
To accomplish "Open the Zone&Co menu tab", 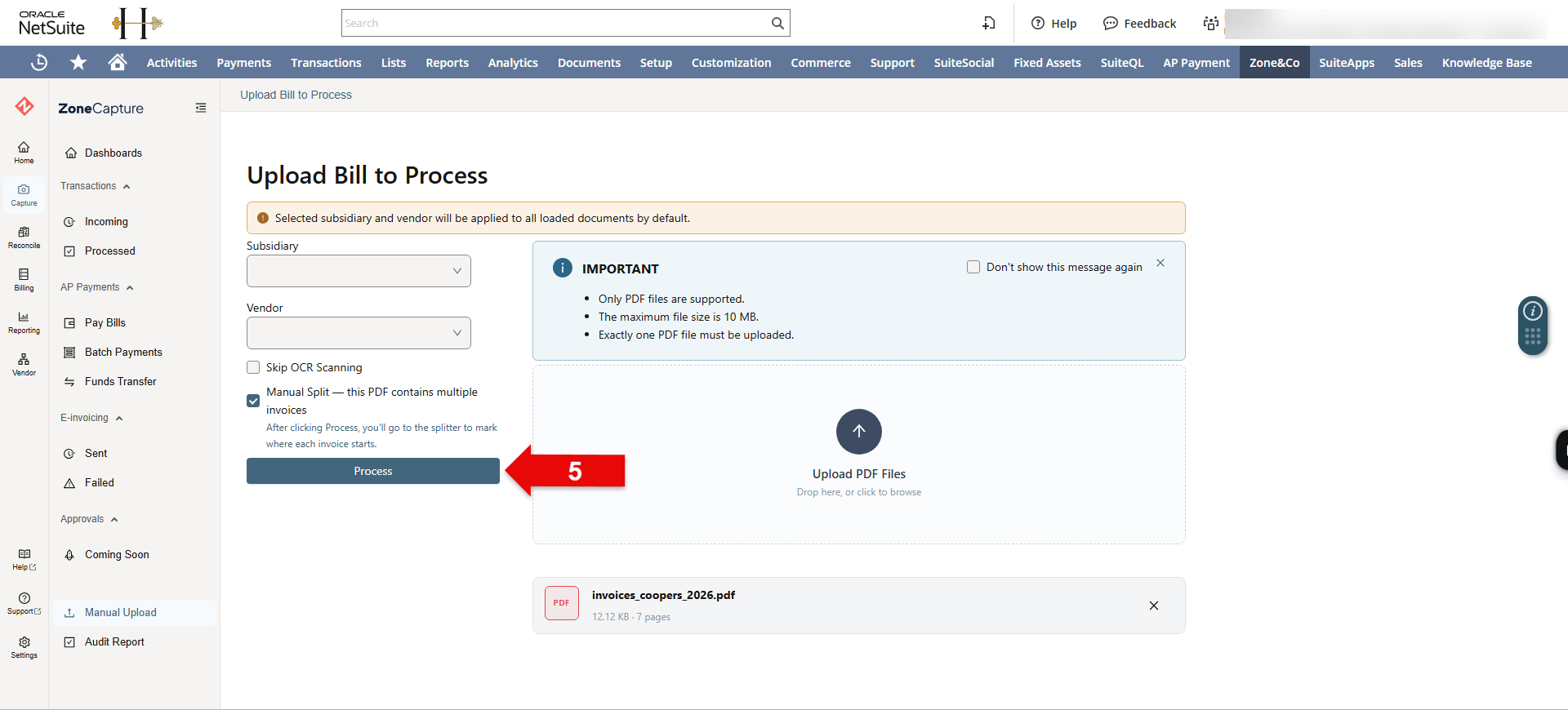I will [x=1274, y=62].
